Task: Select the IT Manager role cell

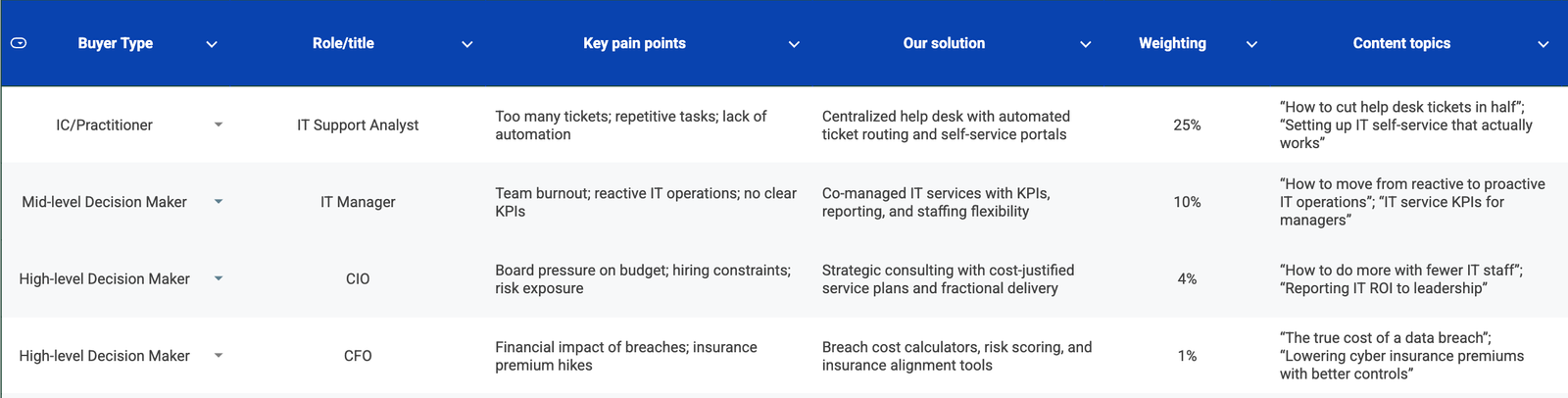Action: tap(358, 202)
